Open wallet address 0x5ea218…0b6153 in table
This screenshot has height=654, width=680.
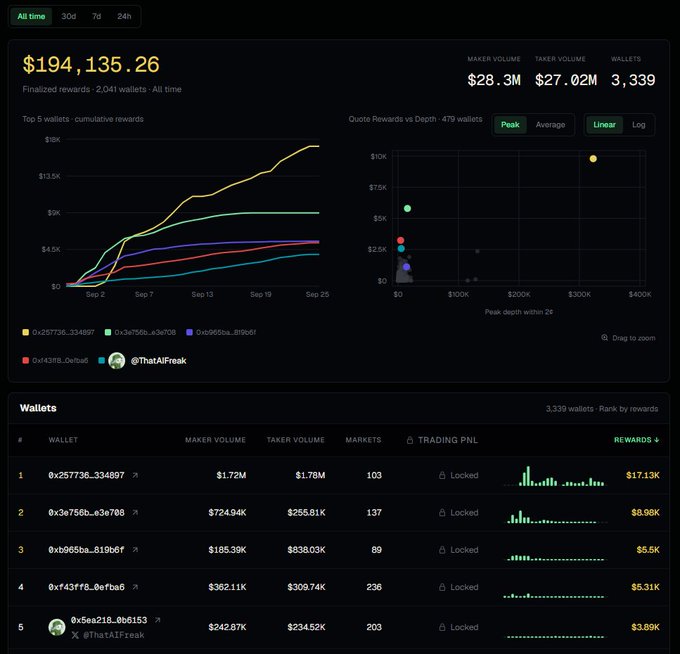(x=109, y=620)
